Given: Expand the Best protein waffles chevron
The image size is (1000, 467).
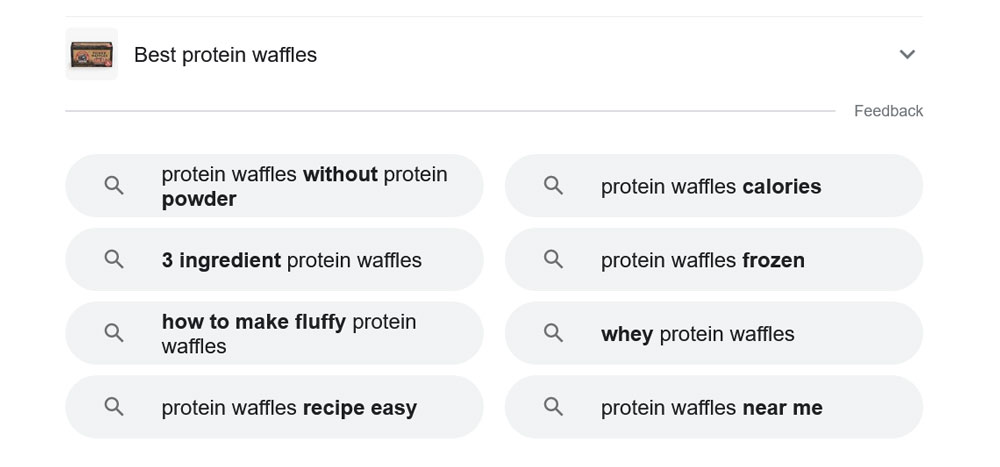Looking at the screenshot, I should 907,54.
